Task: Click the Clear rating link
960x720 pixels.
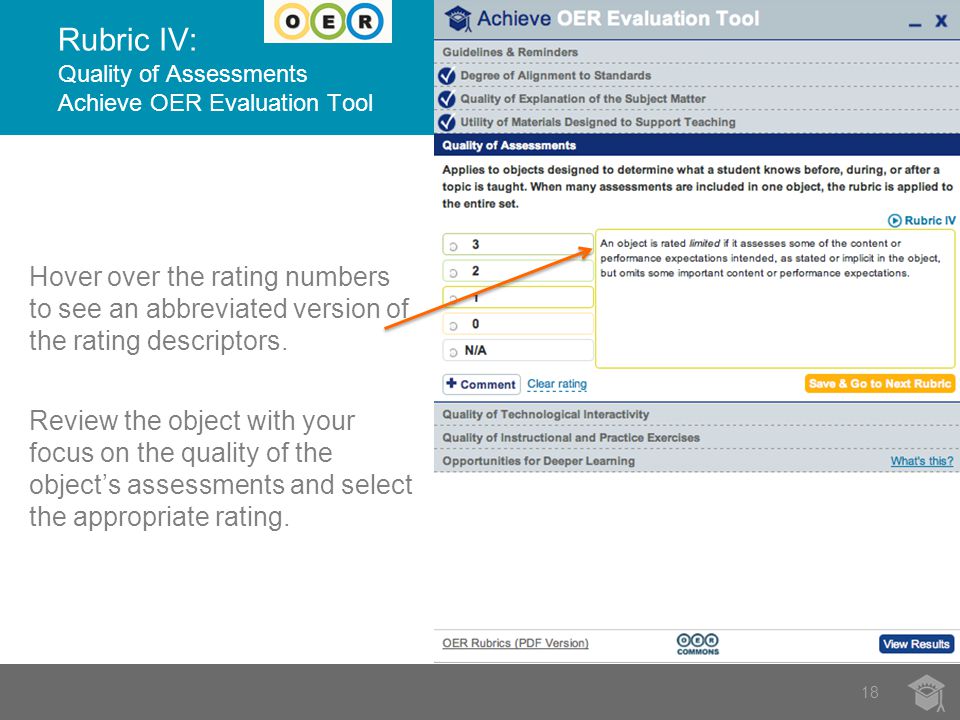Action: point(557,384)
